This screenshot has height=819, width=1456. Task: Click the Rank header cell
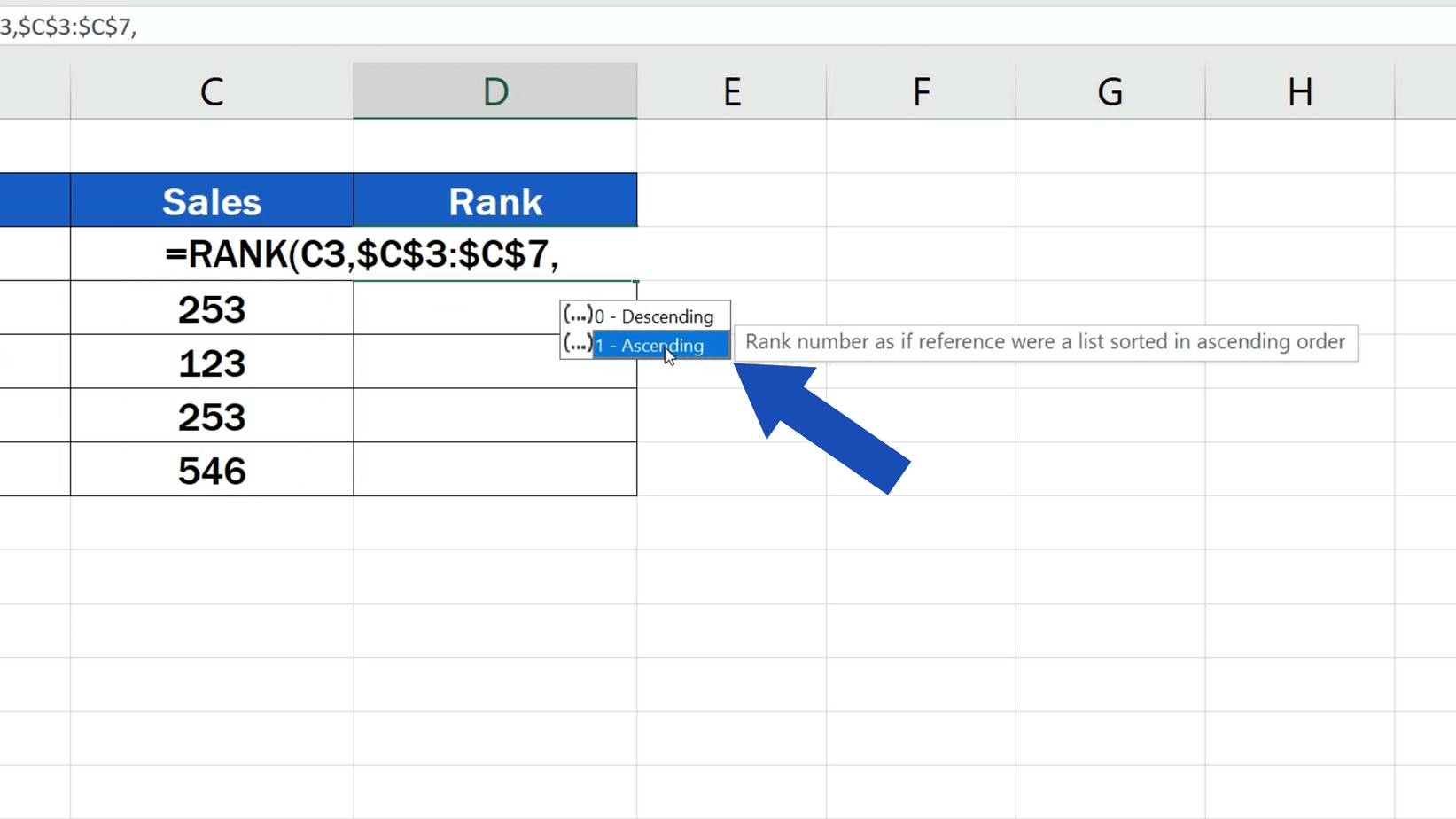494,200
